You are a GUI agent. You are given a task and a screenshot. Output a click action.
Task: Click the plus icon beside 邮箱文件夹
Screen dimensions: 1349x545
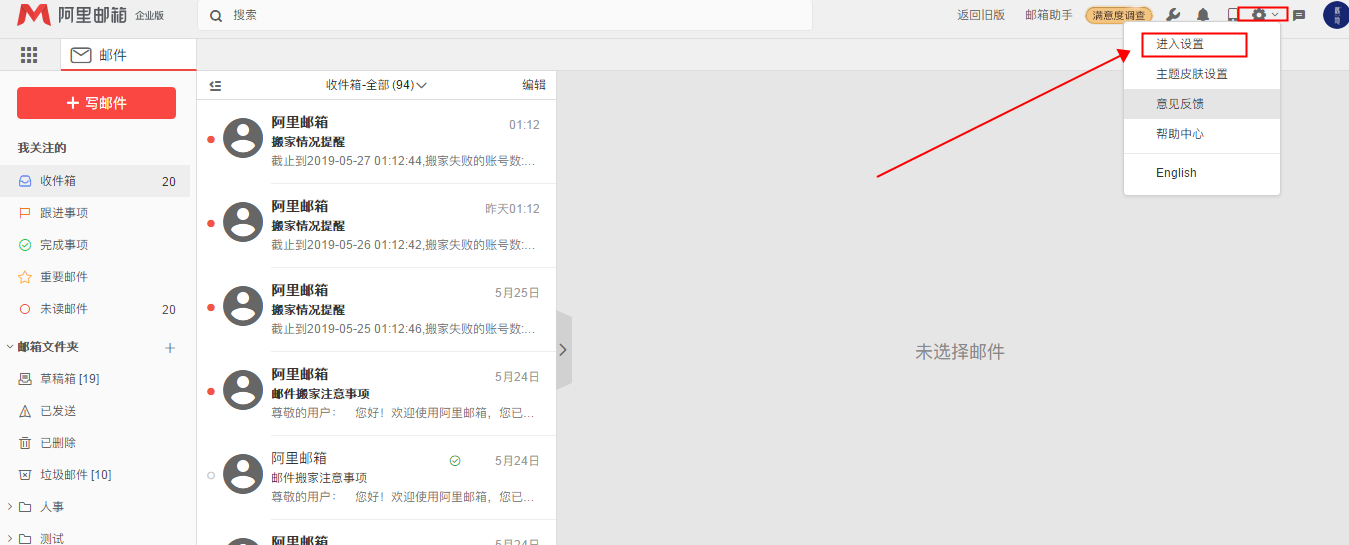(x=170, y=348)
